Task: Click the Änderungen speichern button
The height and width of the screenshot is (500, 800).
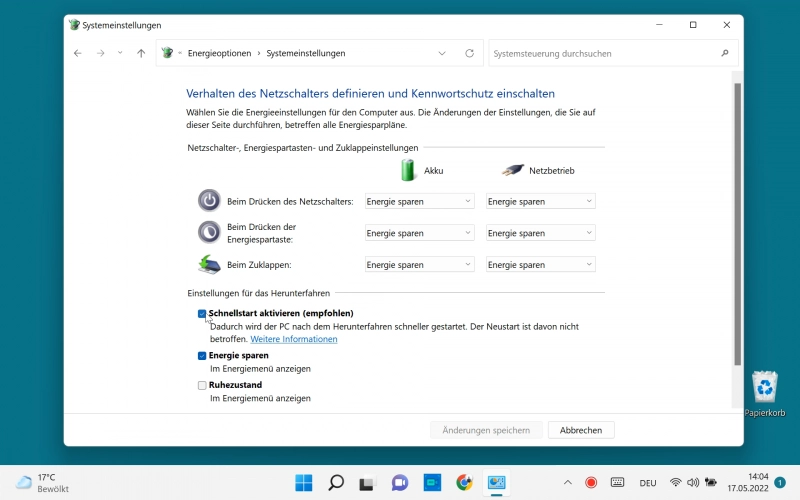Action: pos(486,430)
